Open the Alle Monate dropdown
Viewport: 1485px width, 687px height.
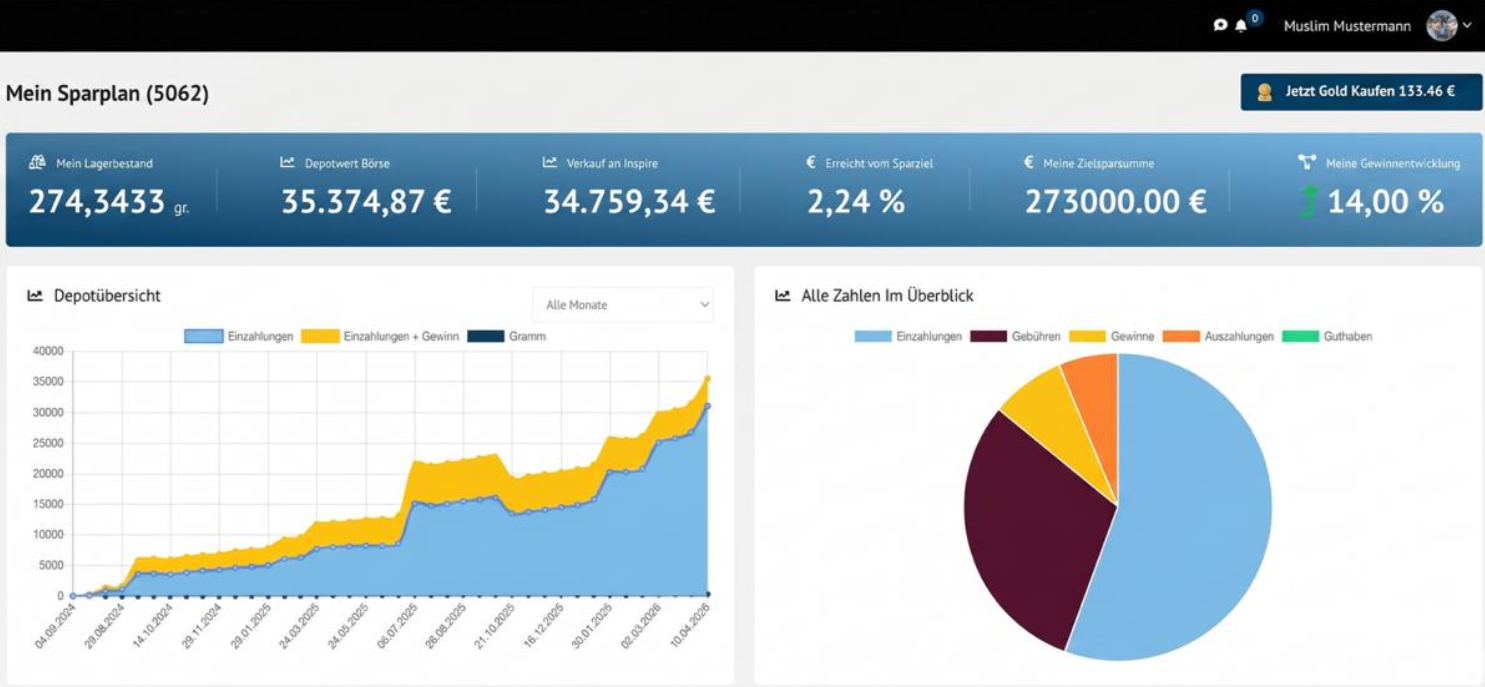(x=622, y=305)
